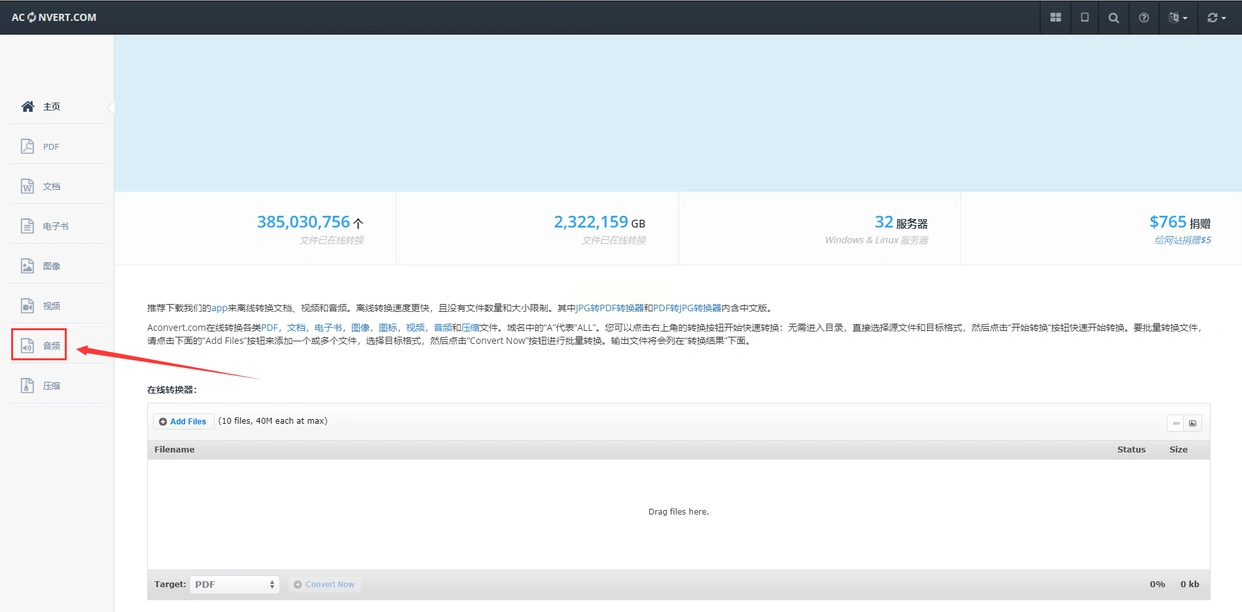Screen dimensions: 1242x612
Task: Expand the convert refresh dropdown in header
Action: 1216,18
